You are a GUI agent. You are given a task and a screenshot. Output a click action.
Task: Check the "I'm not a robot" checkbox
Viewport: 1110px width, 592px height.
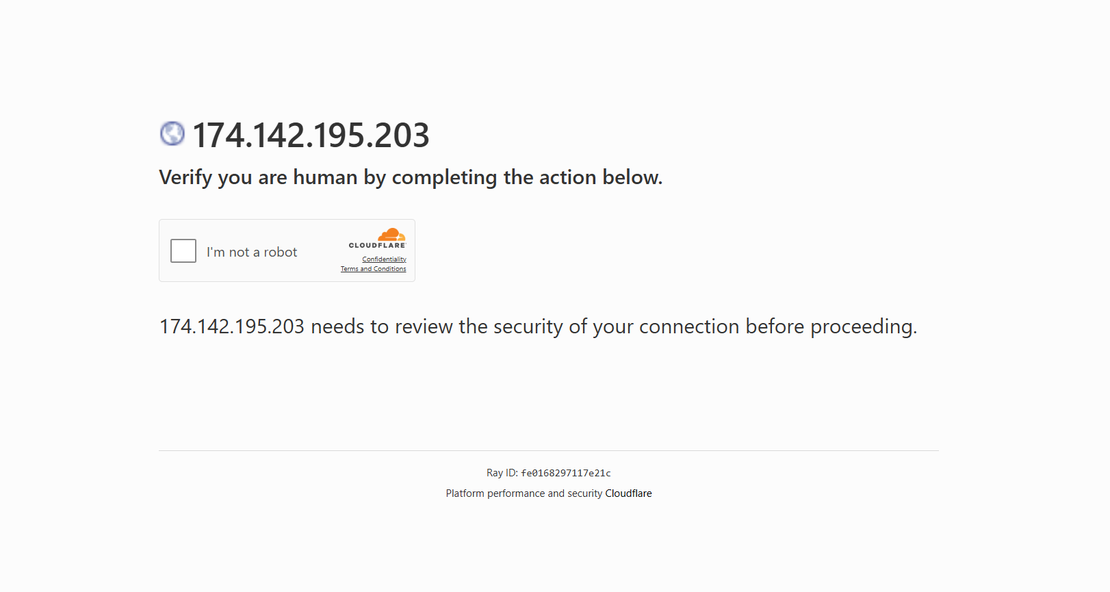pos(183,251)
